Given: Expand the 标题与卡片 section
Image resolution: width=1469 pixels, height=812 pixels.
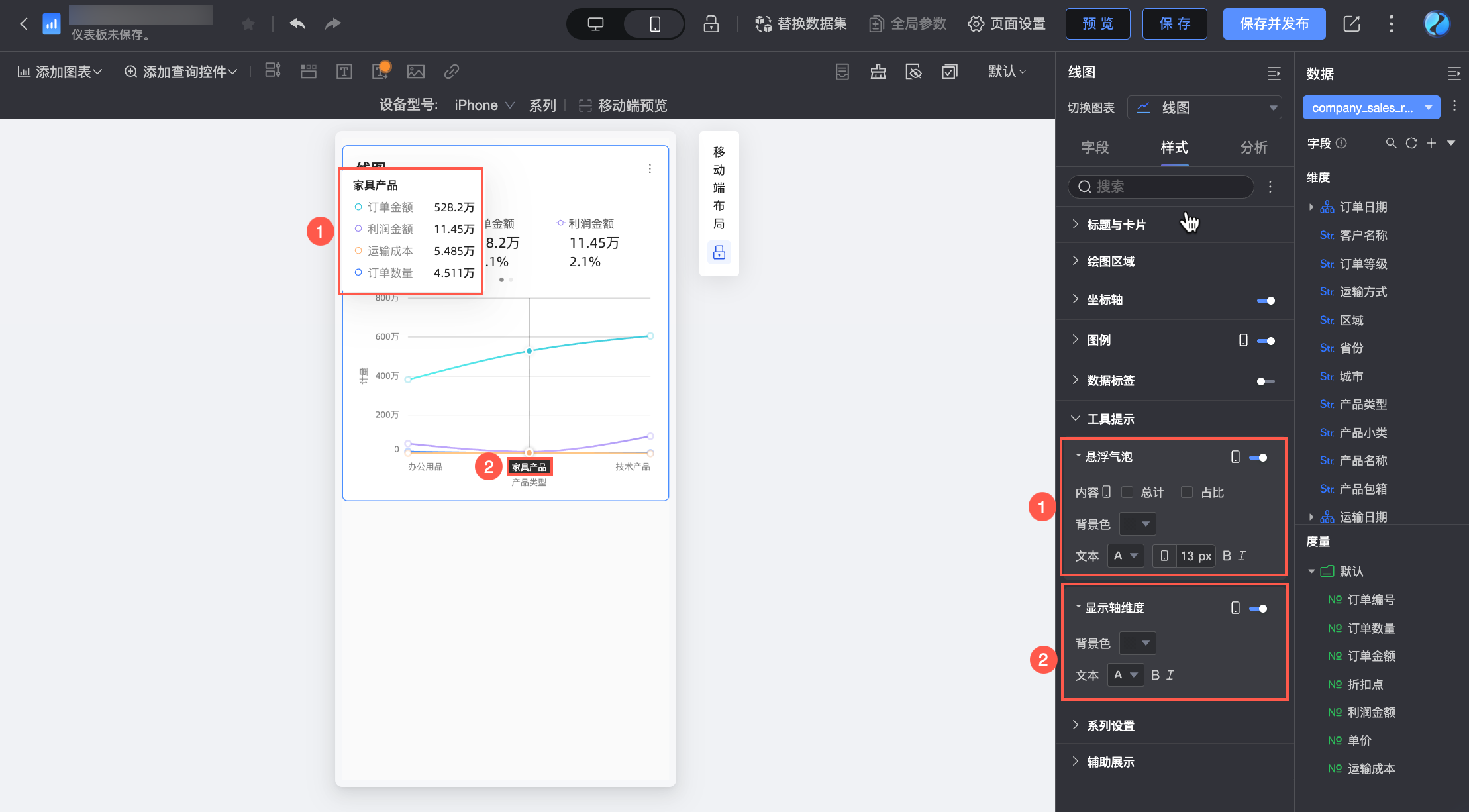Looking at the screenshot, I should [1116, 225].
